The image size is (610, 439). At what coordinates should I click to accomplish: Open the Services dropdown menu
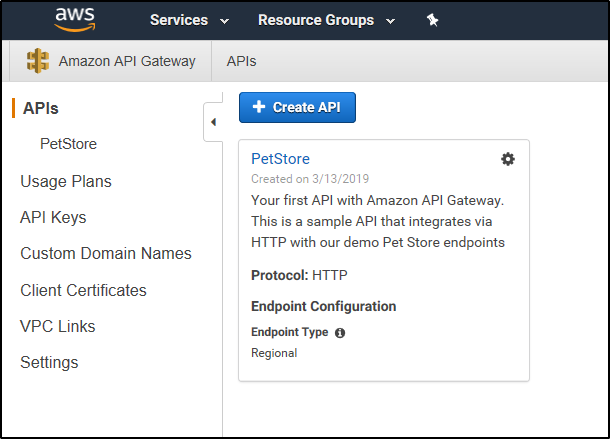(x=189, y=20)
